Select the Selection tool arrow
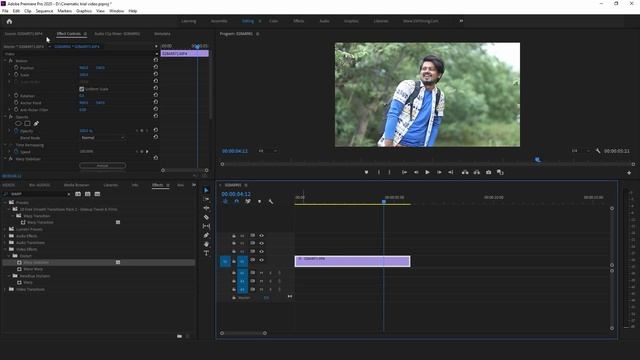The height and width of the screenshot is (360, 640). coord(206,190)
